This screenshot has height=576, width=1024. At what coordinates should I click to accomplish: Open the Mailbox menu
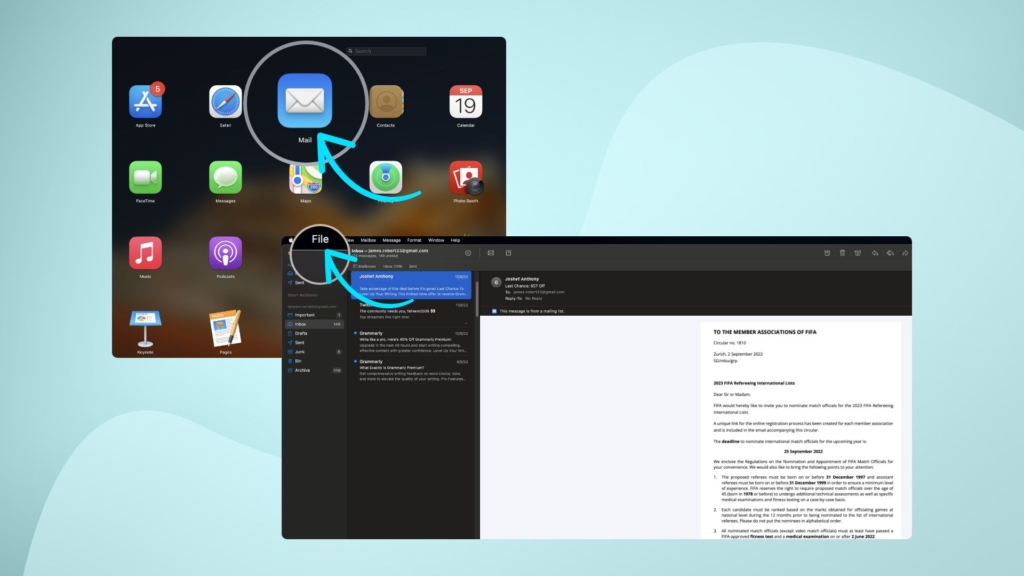[x=368, y=240]
